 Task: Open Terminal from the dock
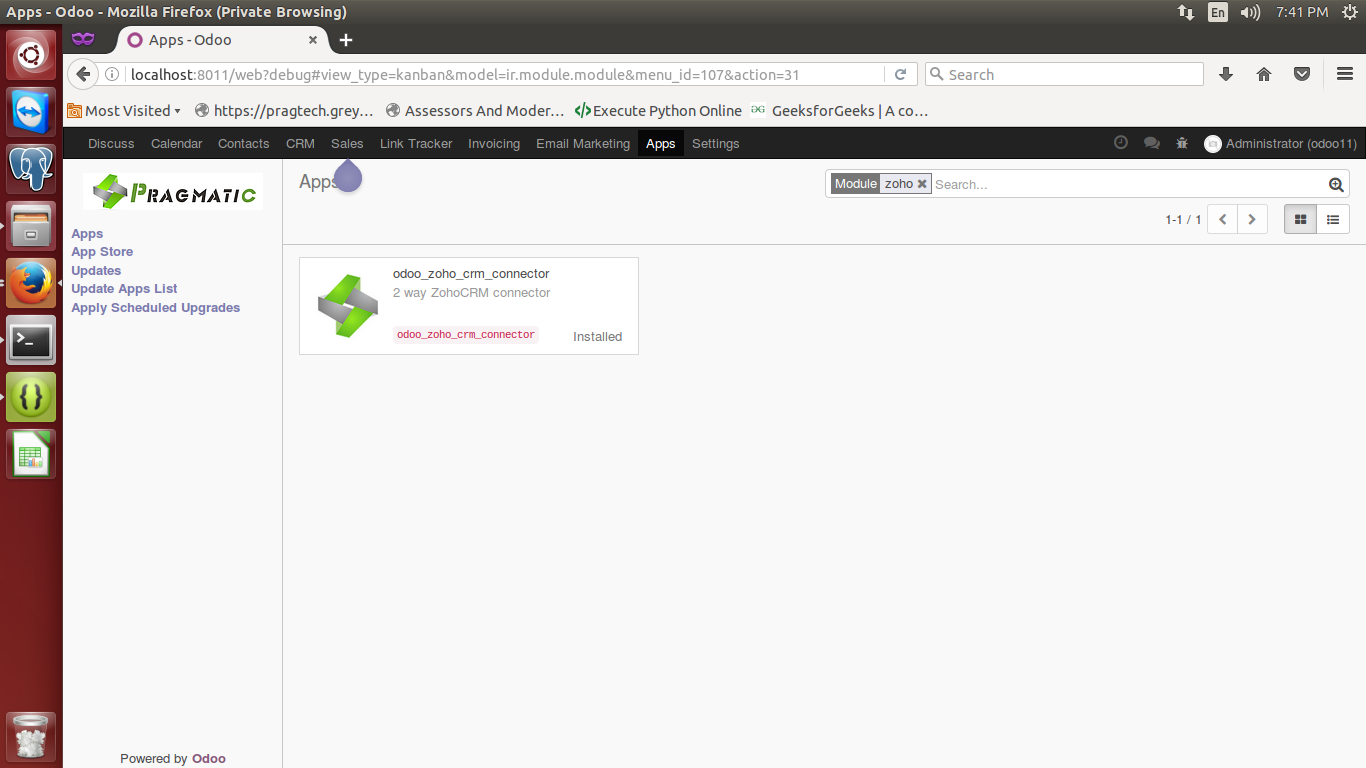31,341
